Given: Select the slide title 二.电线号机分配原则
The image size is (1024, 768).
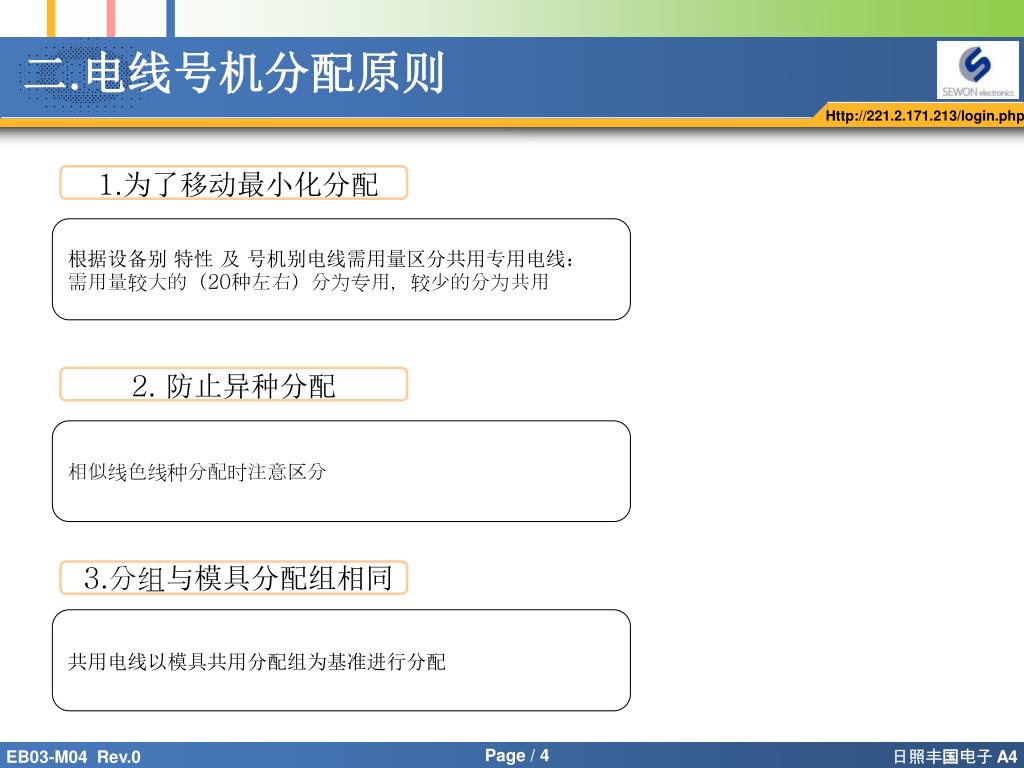Looking at the screenshot, I should (x=234, y=72).
